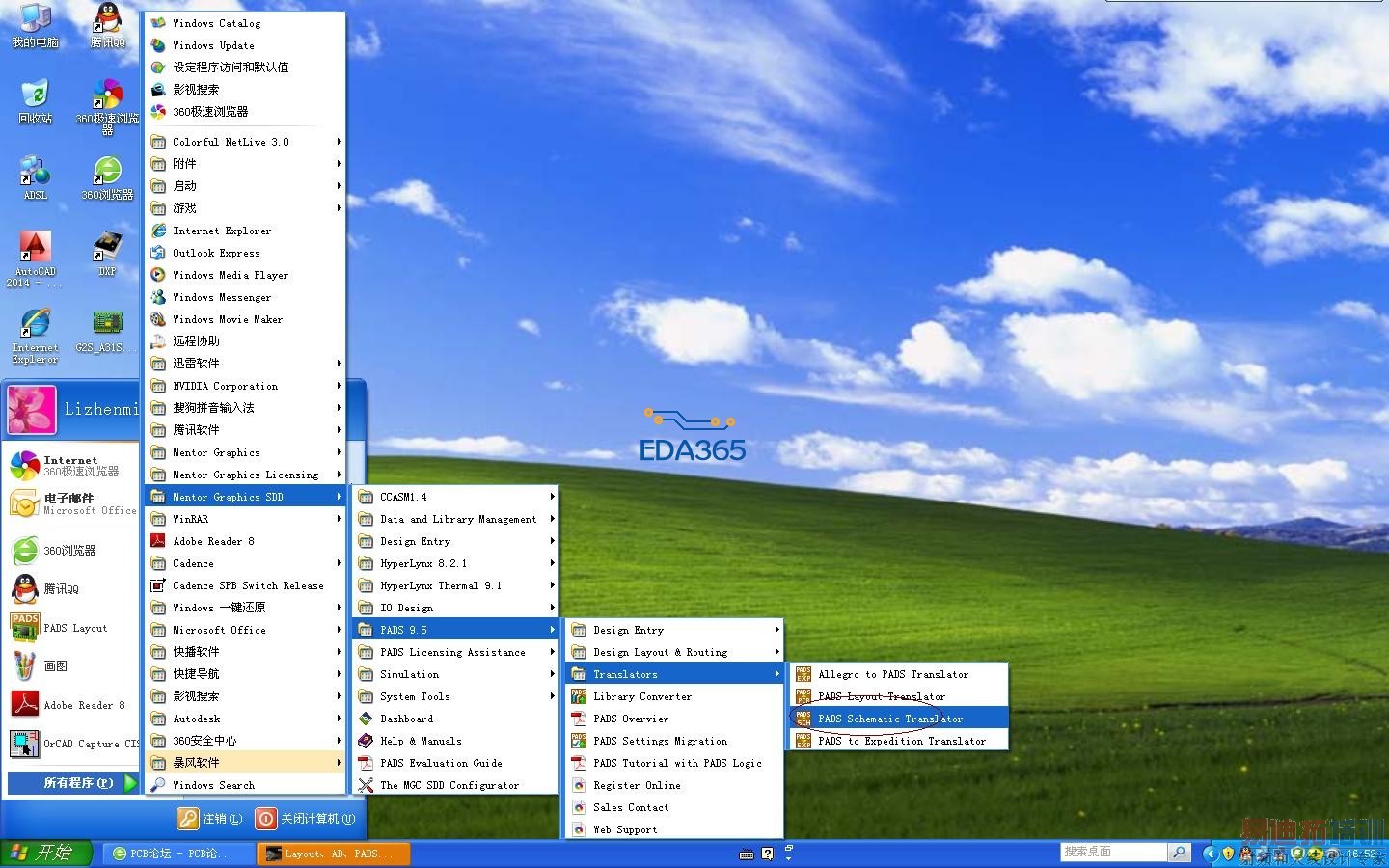Open the Internet 360极速浏览器 pinned item

pyautogui.click(x=71, y=466)
